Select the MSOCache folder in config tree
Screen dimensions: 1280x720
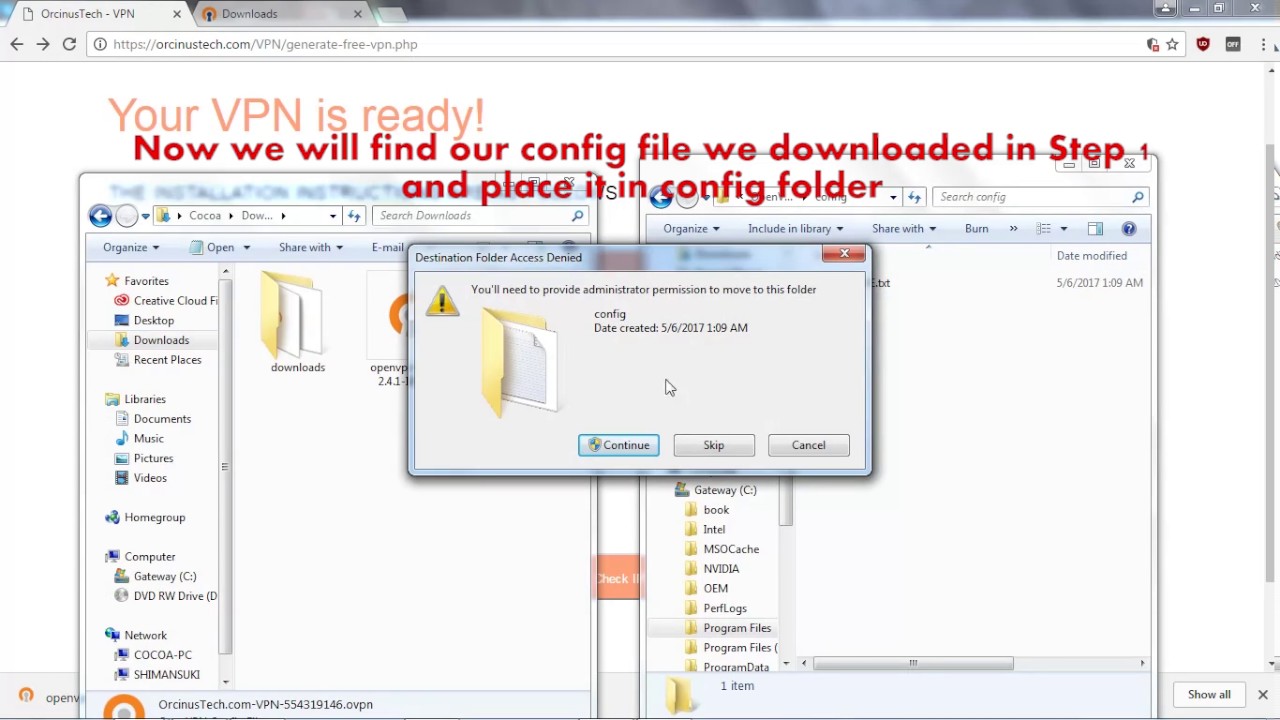point(731,549)
